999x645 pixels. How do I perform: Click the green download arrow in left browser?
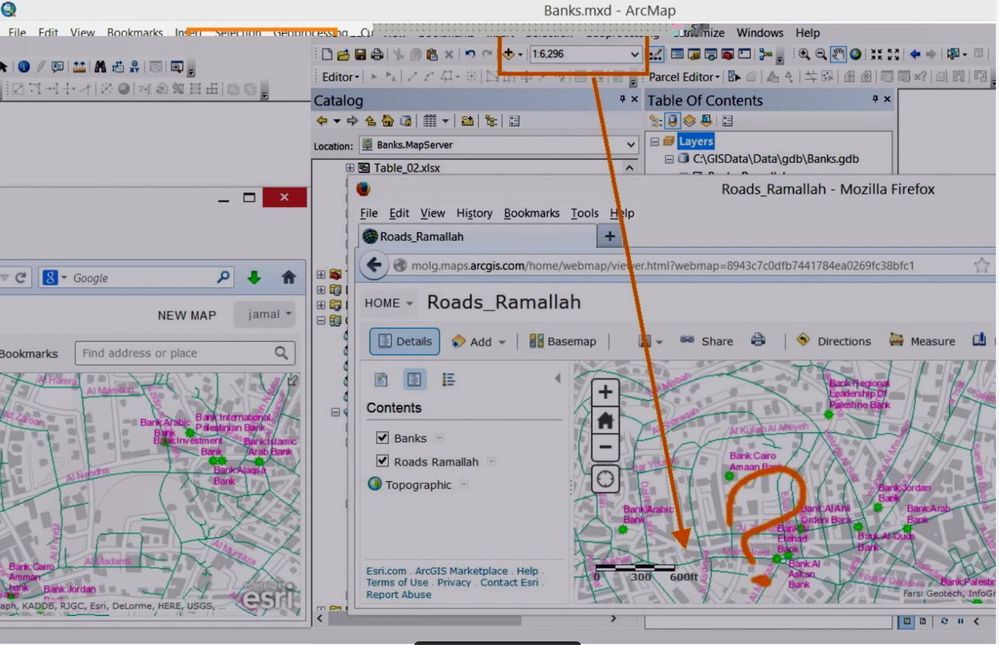click(254, 277)
